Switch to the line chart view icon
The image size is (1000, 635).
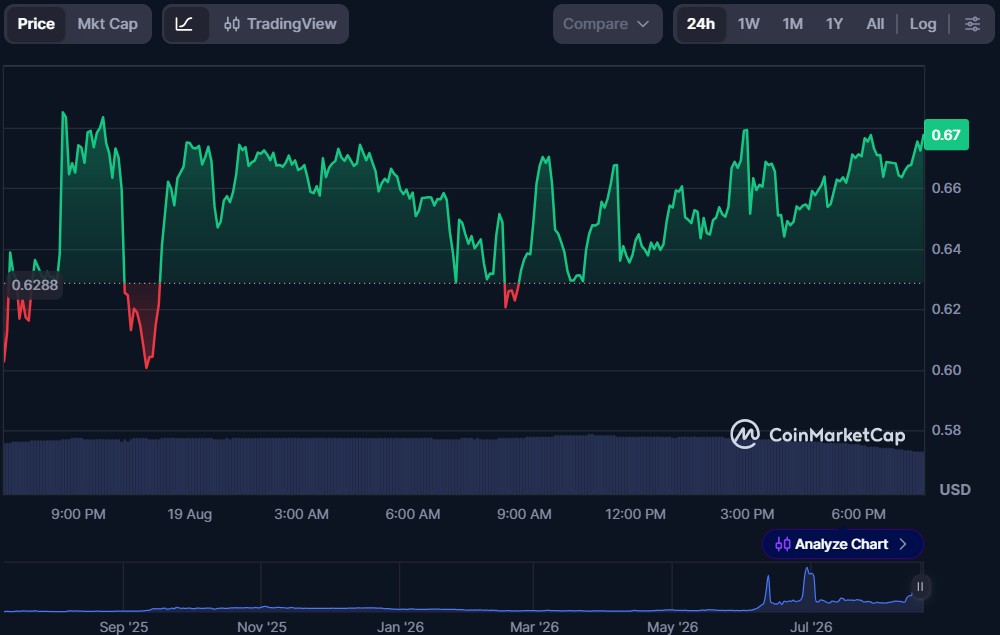click(184, 24)
